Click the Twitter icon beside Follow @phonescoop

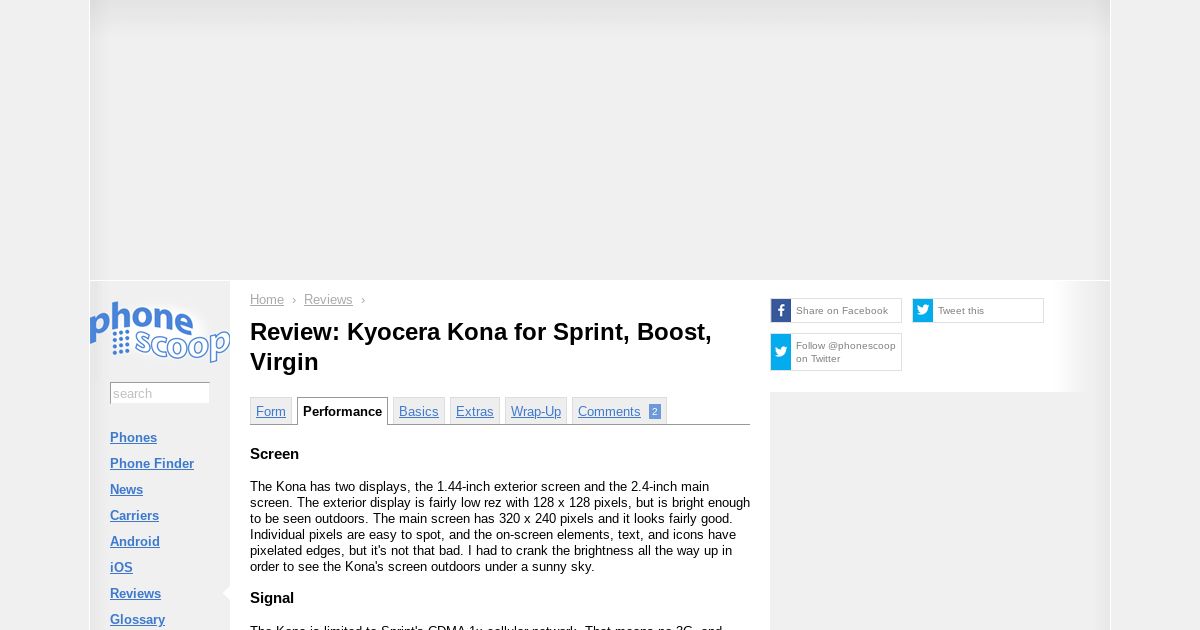[x=781, y=352]
